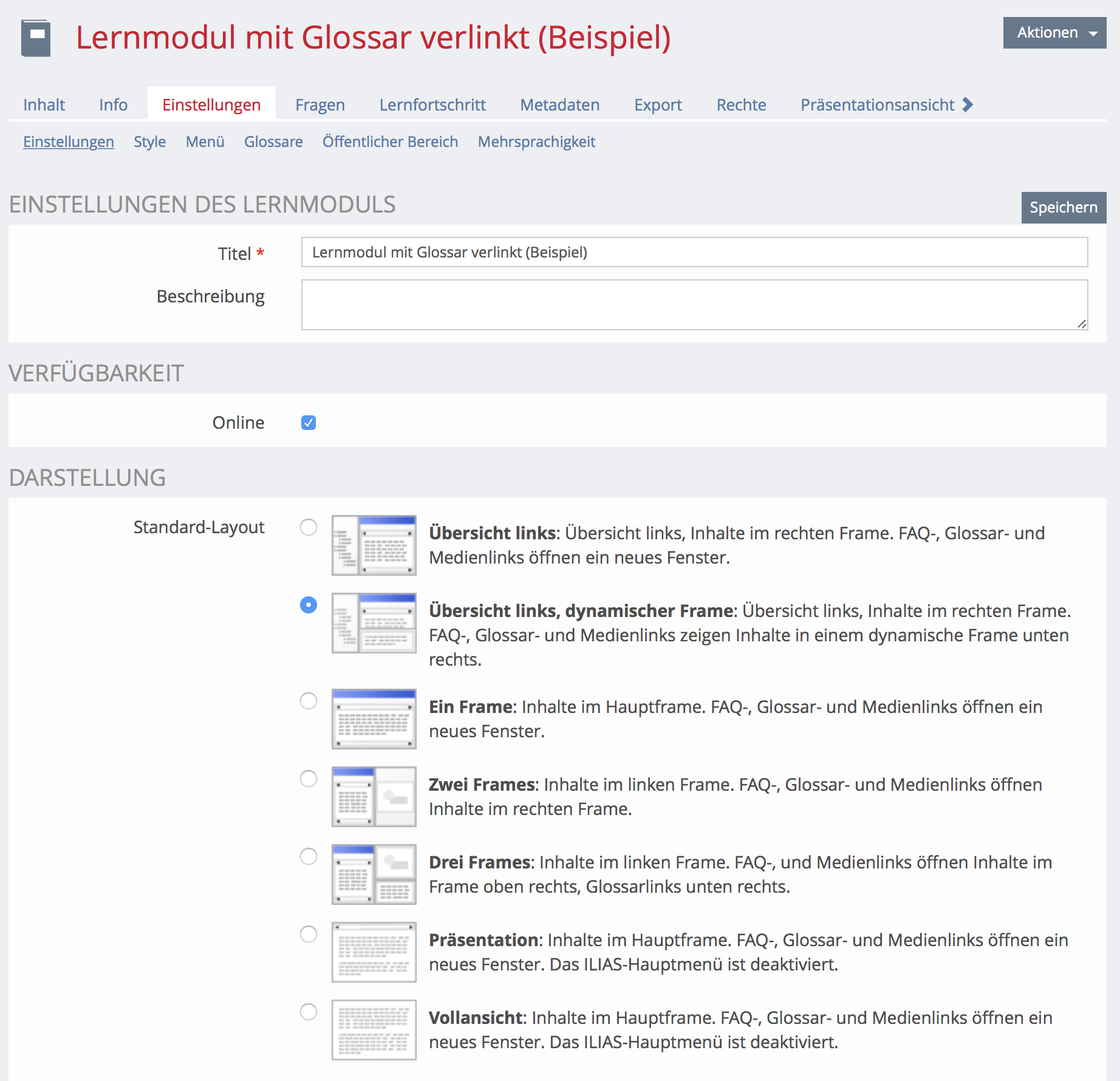Click the Übersicht links layout thumbnail
This screenshot has width=1120, height=1081.
click(x=374, y=545)
